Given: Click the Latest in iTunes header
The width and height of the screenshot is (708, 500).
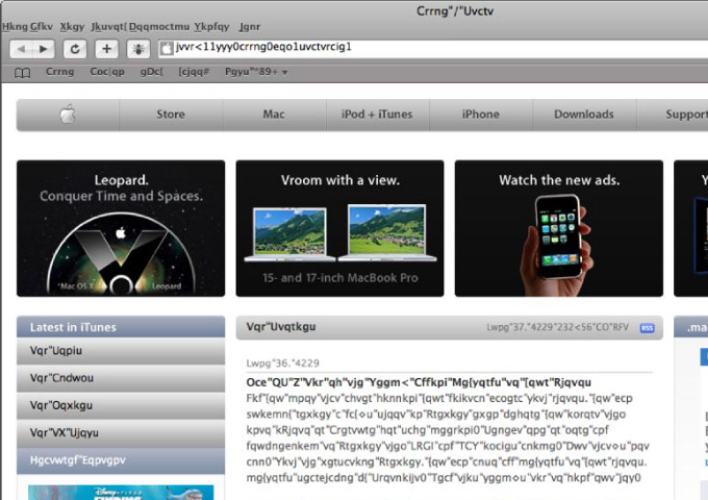Looking at the screenshot, I should 121,327.
